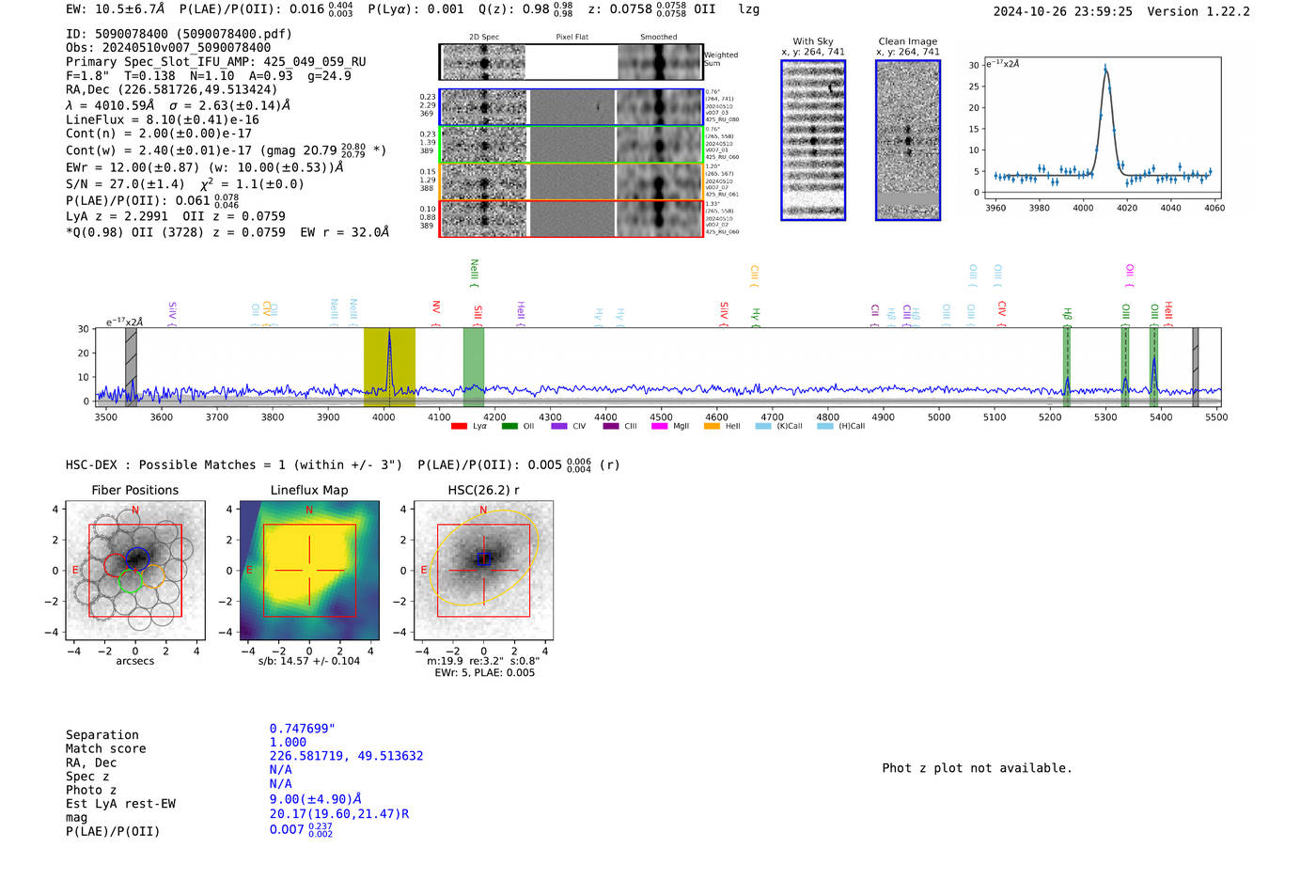
Task: Click the 'λ = 4010.59Å' wavelength value
Action: pyautogui.click(x=110, y=106)
